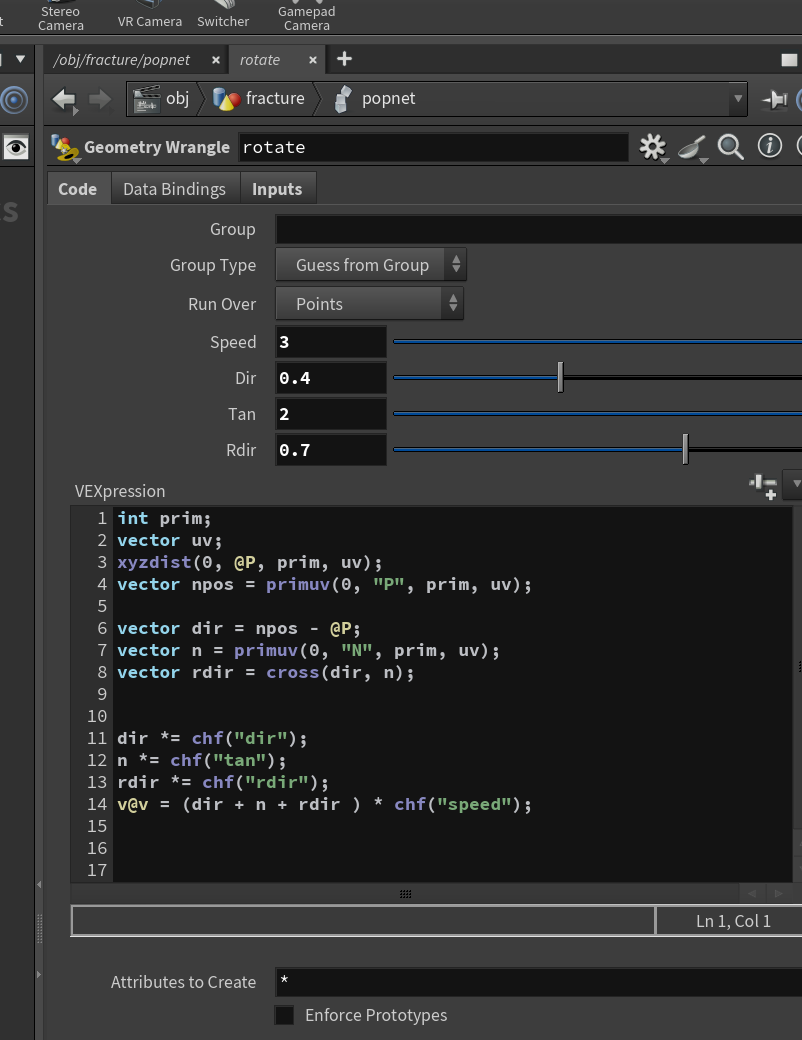The width and height of the screenshot is (802, 1040).
Task: Click the Dir slider handle
Action: click(561, 377)
